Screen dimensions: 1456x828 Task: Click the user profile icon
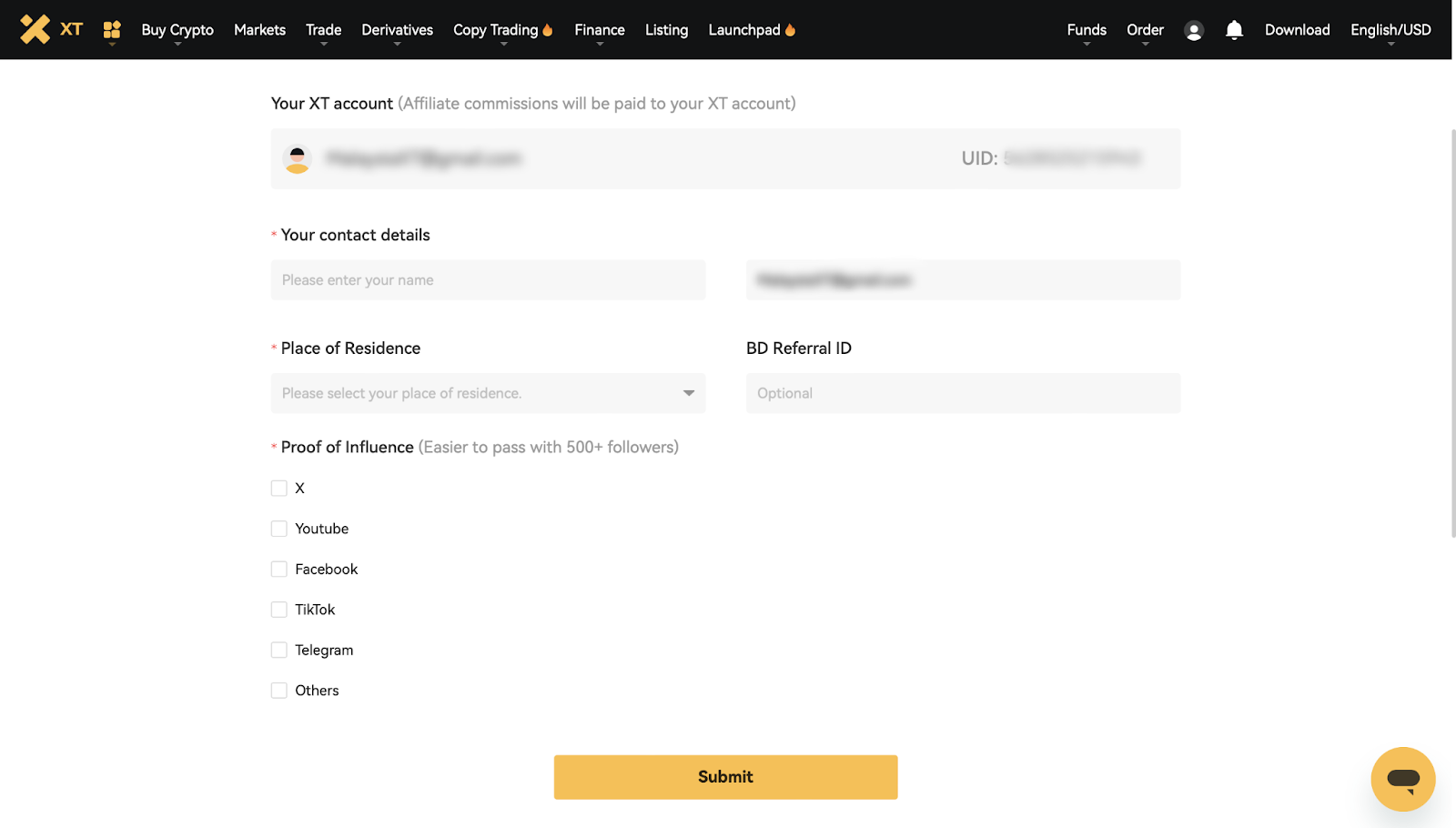[x=1194, y=31]
